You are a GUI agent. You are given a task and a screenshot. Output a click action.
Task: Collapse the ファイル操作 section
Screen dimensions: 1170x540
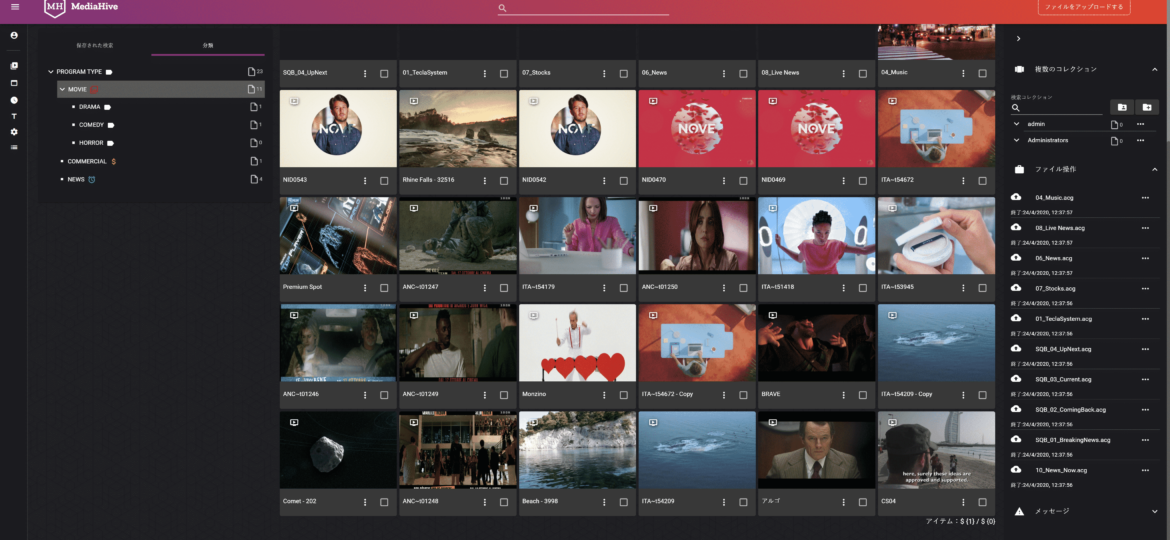[1155, 169]
